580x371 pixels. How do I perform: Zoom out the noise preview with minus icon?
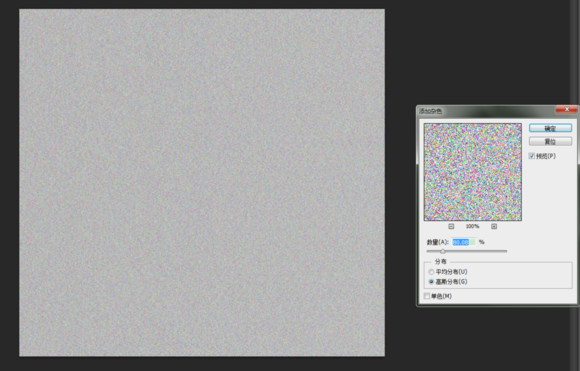pos(451,226)
